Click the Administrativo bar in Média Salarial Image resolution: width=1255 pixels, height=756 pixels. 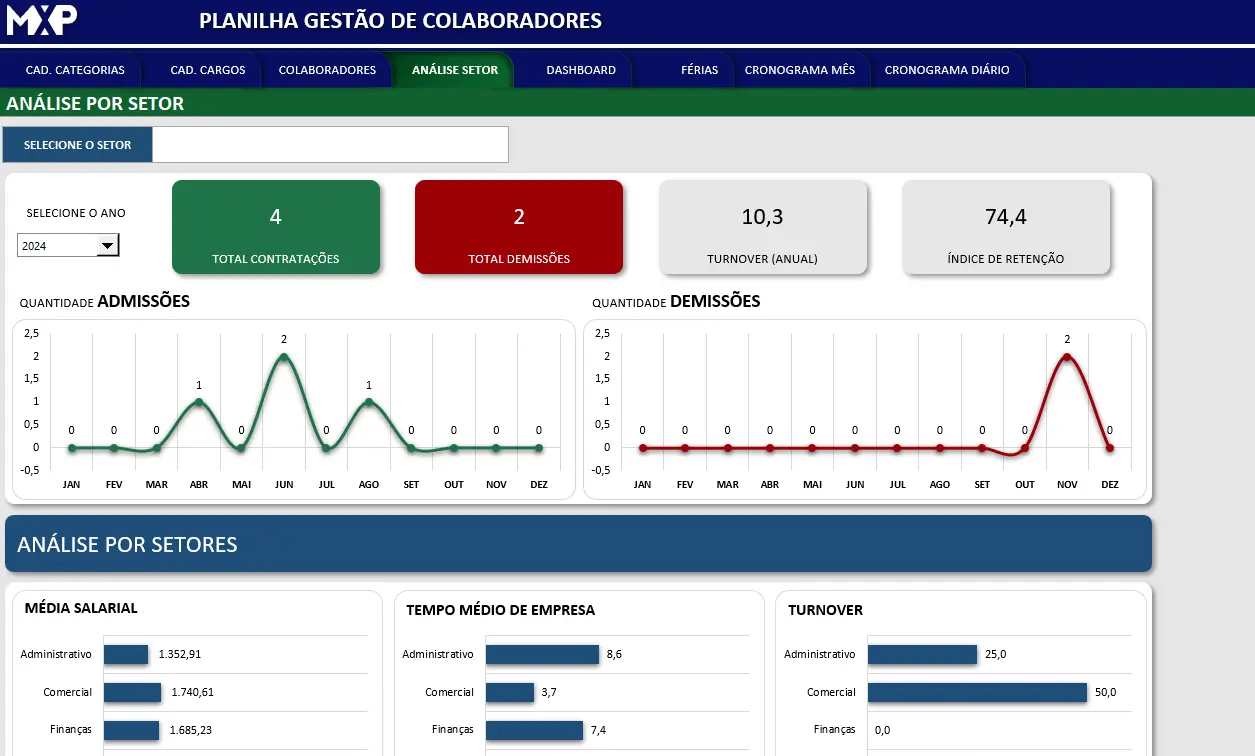(126, 654)
